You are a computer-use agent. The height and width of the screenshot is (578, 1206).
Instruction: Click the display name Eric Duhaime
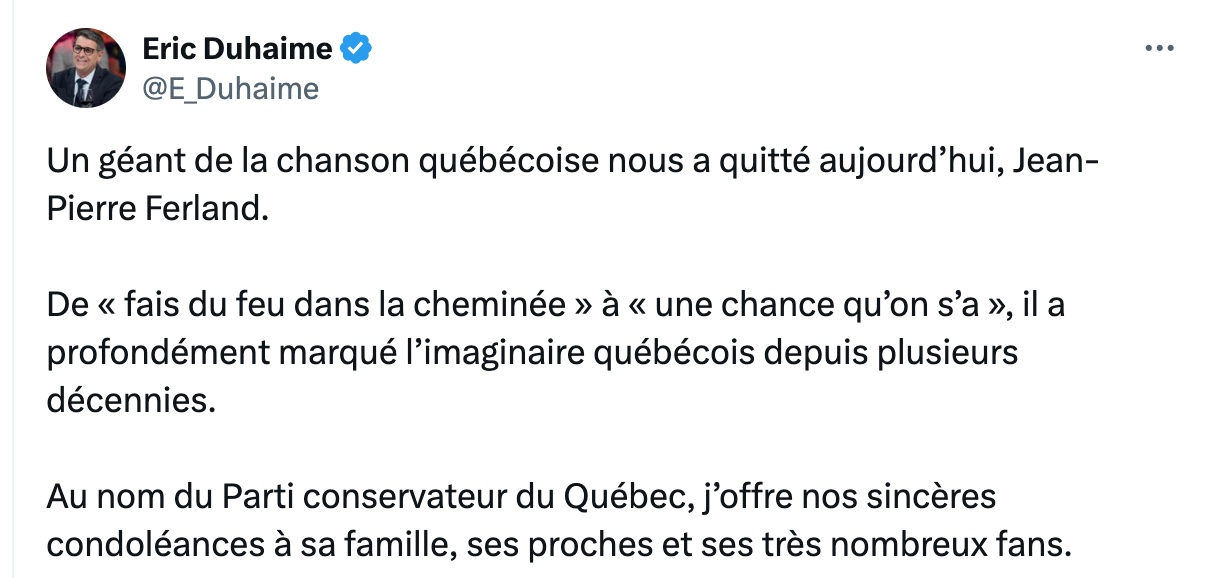(x=237, y=48)
